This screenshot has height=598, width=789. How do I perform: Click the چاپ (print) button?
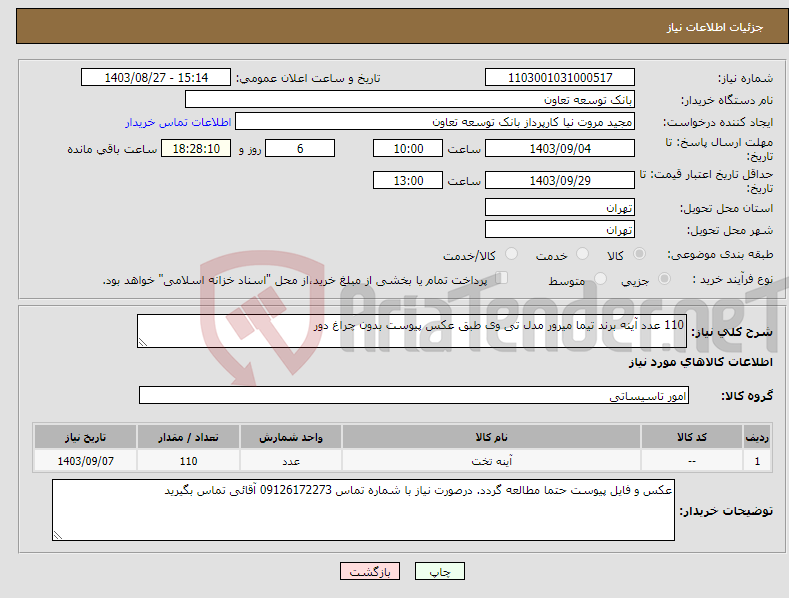click(x=439, y=571)
